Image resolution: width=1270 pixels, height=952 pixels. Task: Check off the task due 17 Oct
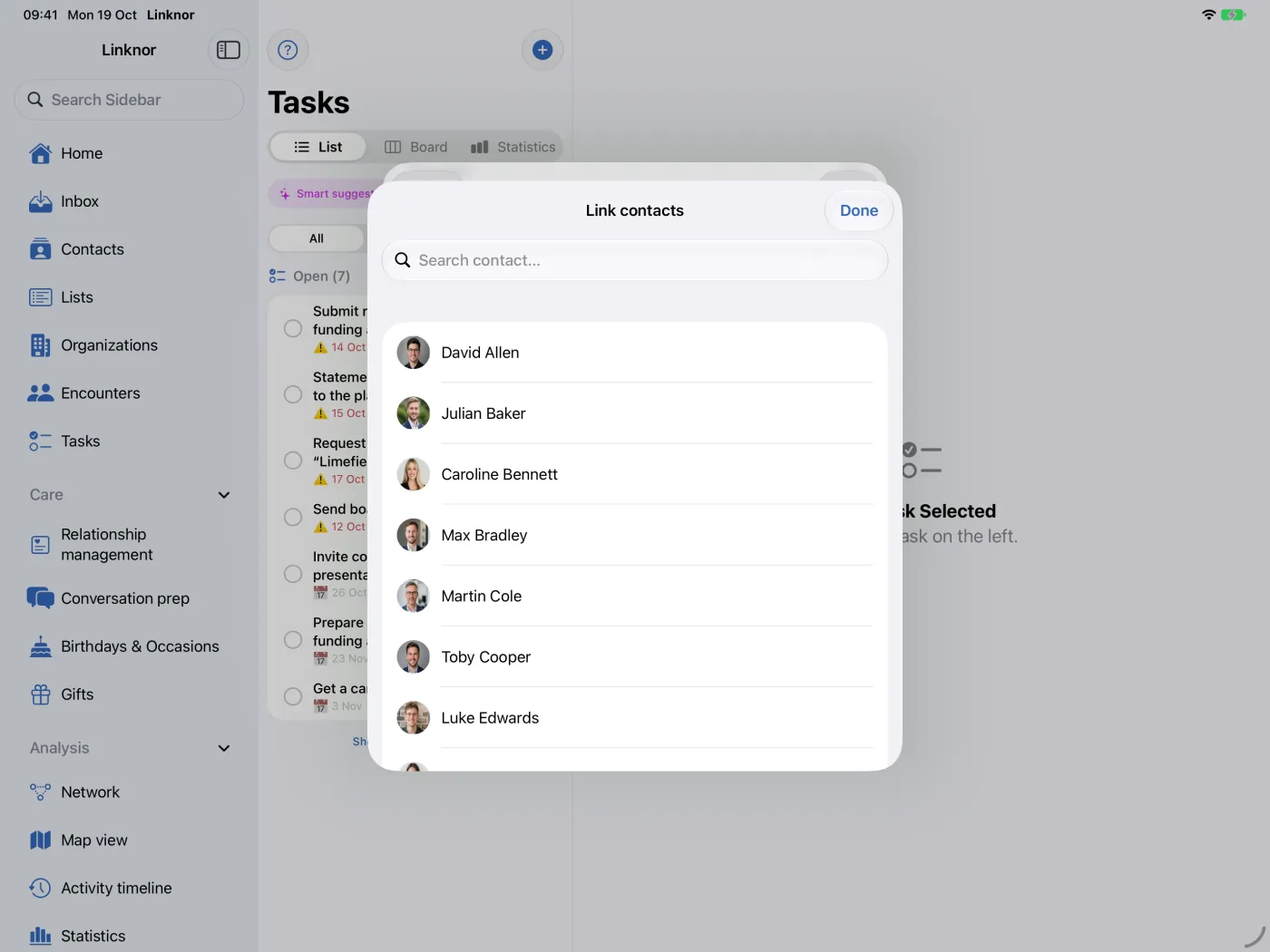[x=293, y=461]
